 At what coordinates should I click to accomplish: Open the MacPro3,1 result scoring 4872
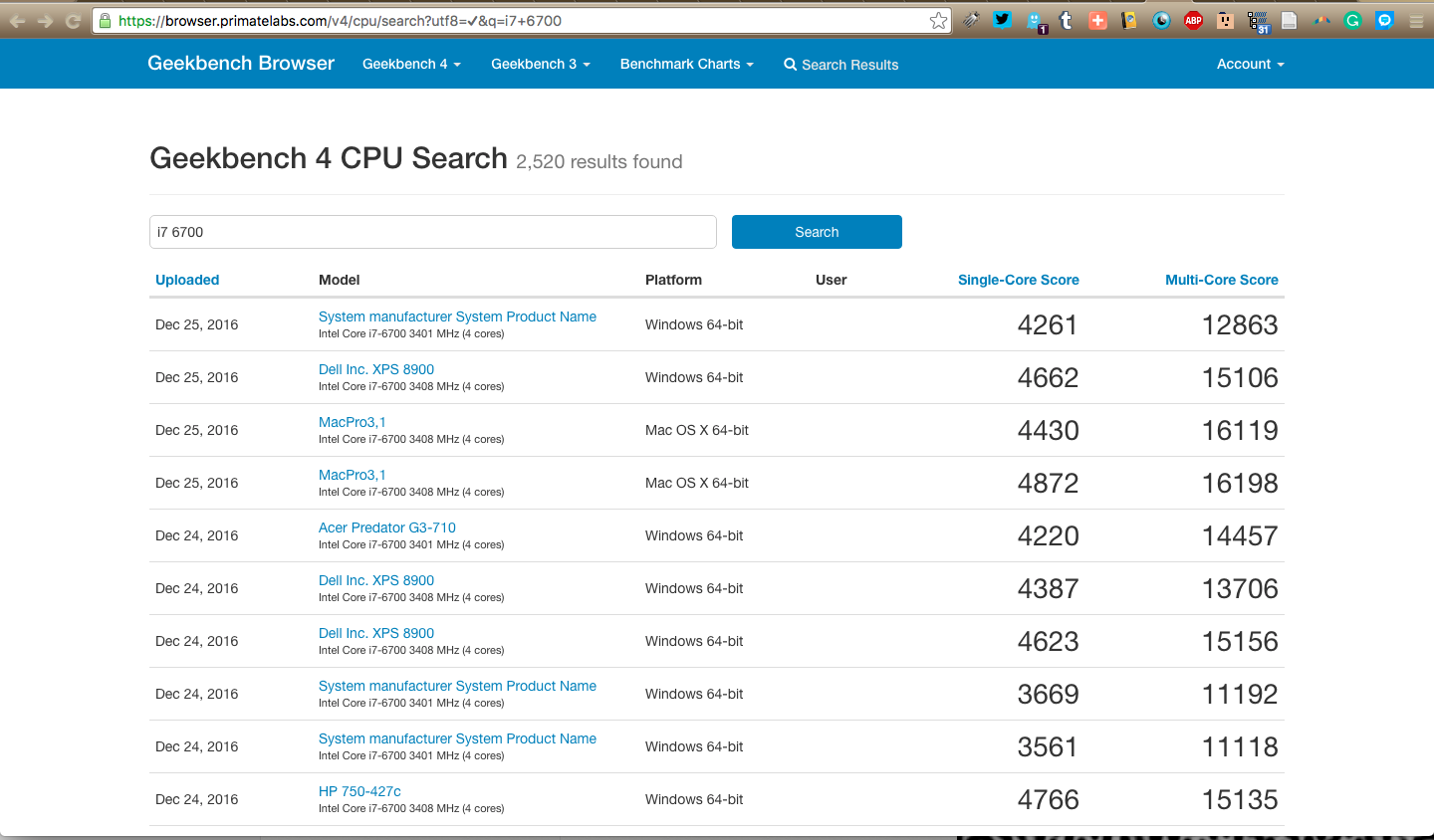coord(353,475)
